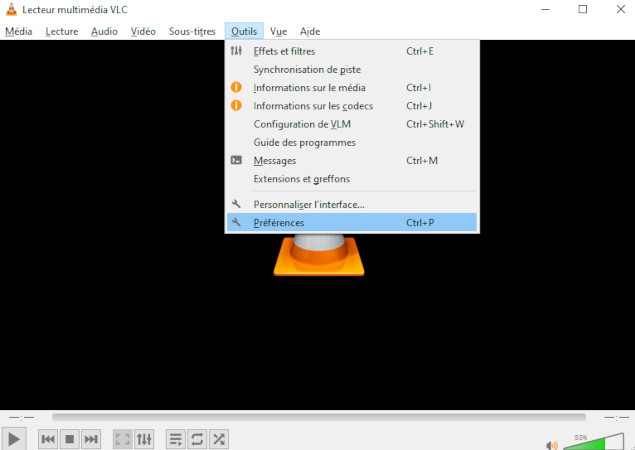This screenshot has width=635, height=450.
Task: Toggle loop mode button
Action: click(197, 439)
